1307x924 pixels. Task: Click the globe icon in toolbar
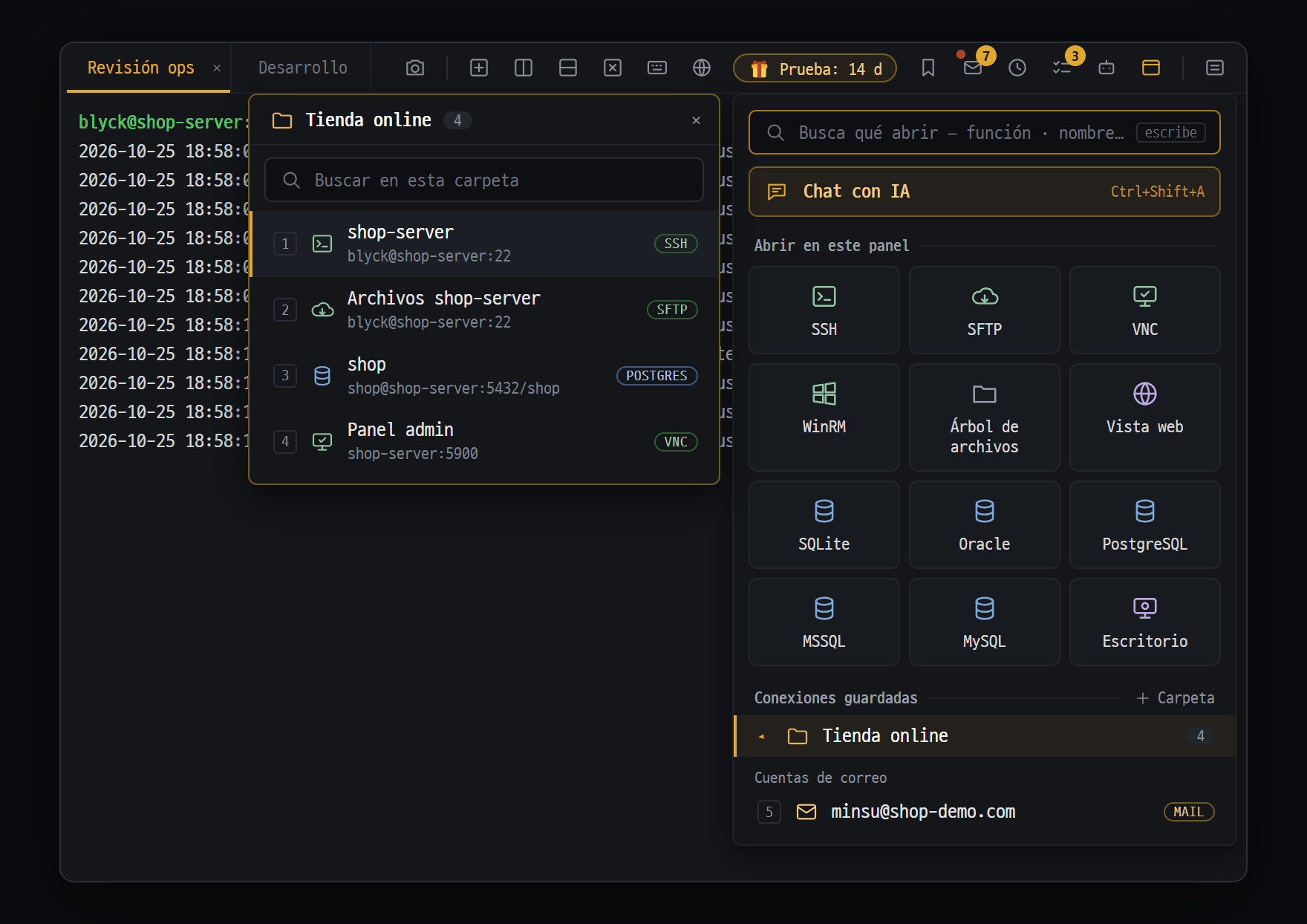coord(702,68)
